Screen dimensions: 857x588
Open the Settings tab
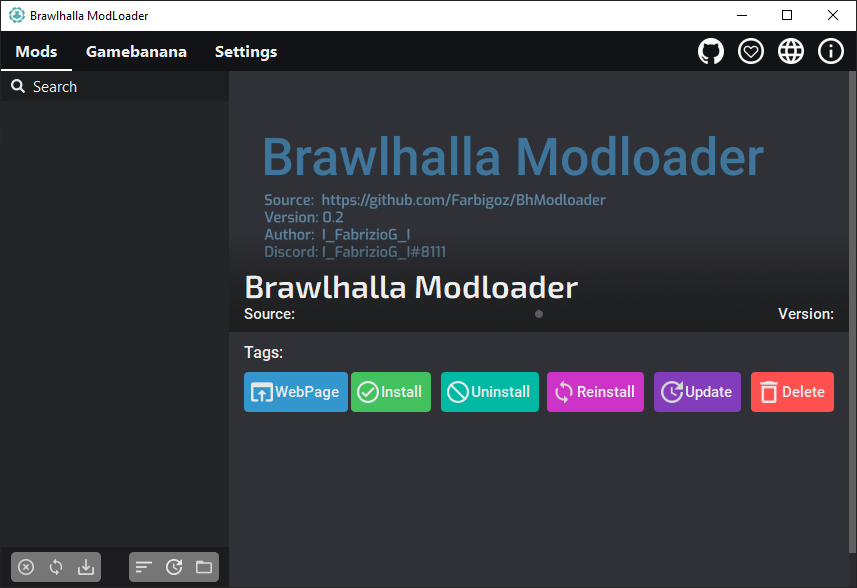(246, 51)
